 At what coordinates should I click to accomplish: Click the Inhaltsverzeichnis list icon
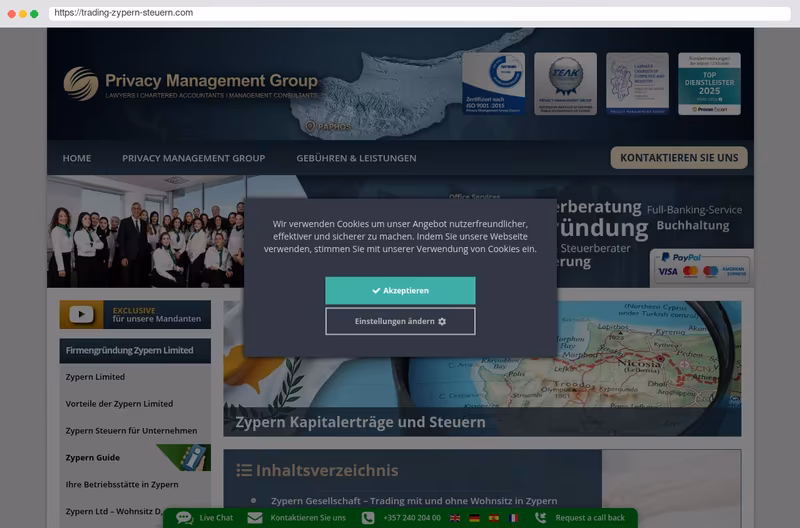click(x=244, y=470)
